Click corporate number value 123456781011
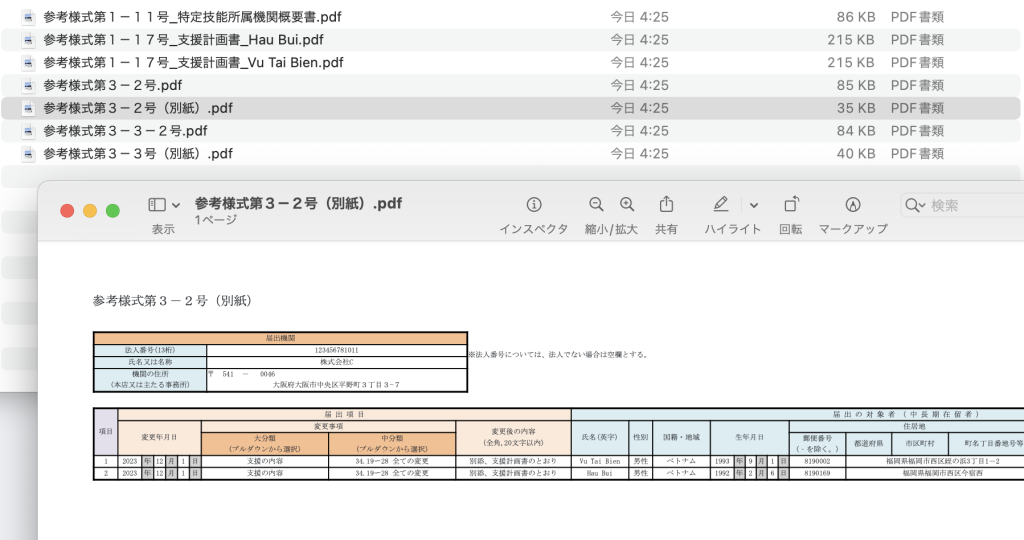The image size is (1024, 540). 336,350
